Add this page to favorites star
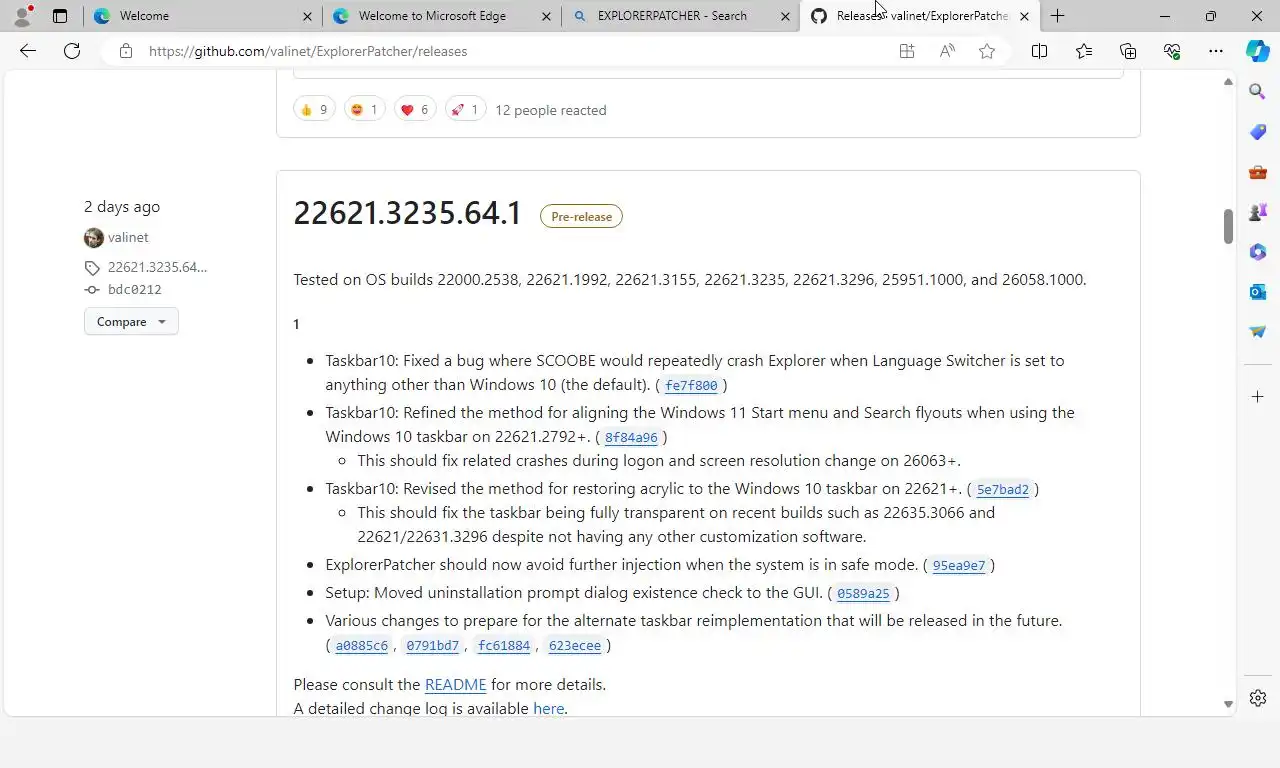The image size is (1280, 768). 987,51
